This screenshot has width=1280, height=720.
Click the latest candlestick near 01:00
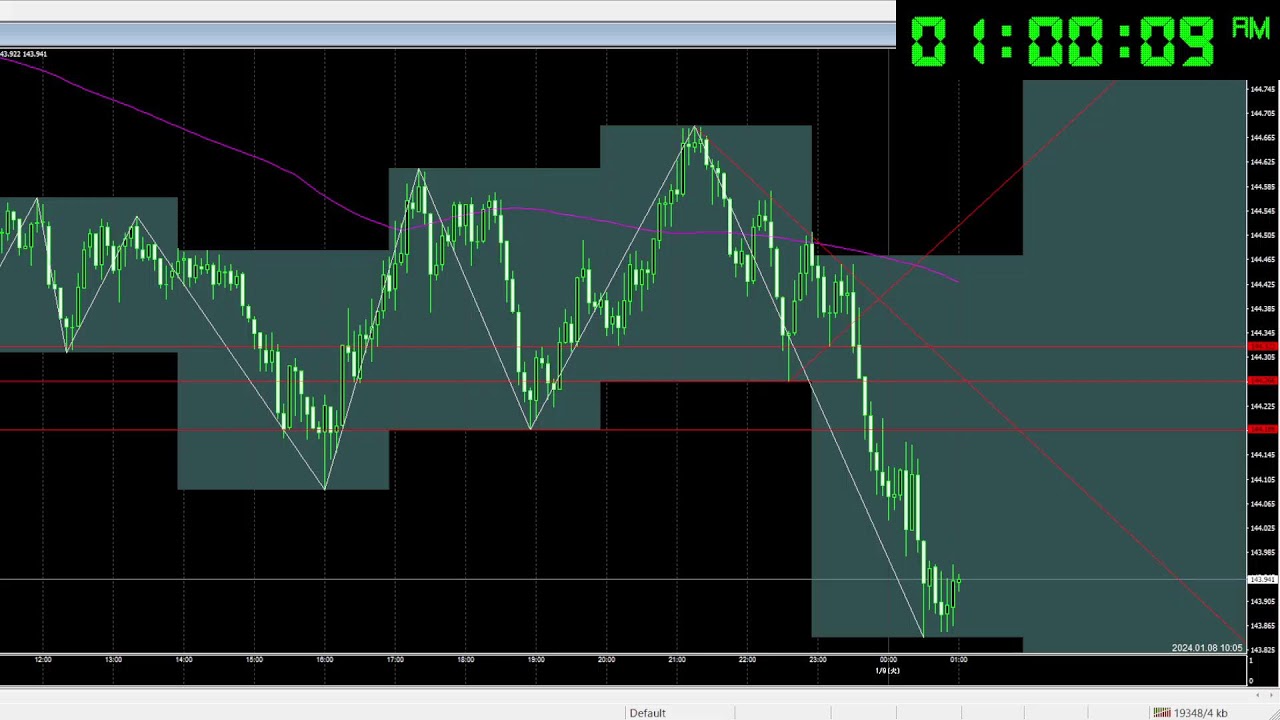click(x=958, y=581)
